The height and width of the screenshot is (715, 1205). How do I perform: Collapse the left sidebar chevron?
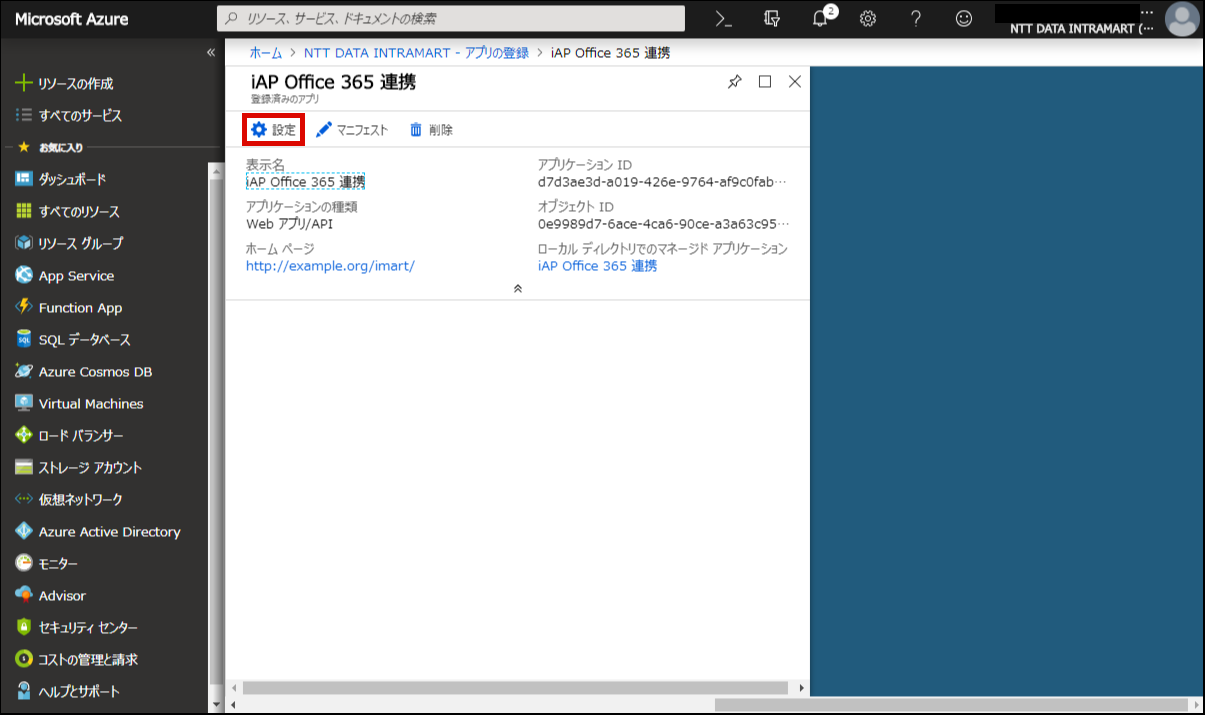click(x=211, y=52)
